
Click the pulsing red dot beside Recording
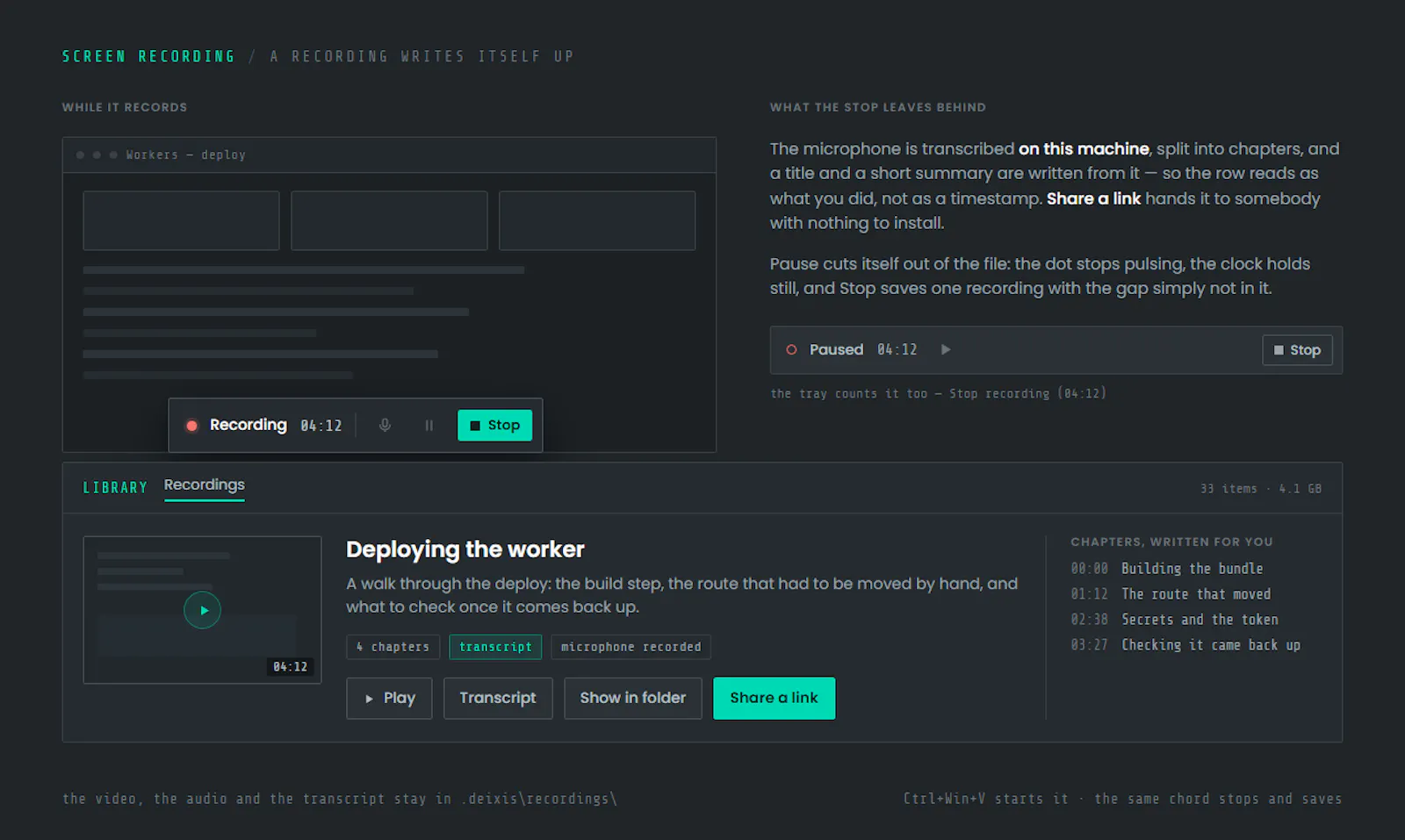pos(191,426)
